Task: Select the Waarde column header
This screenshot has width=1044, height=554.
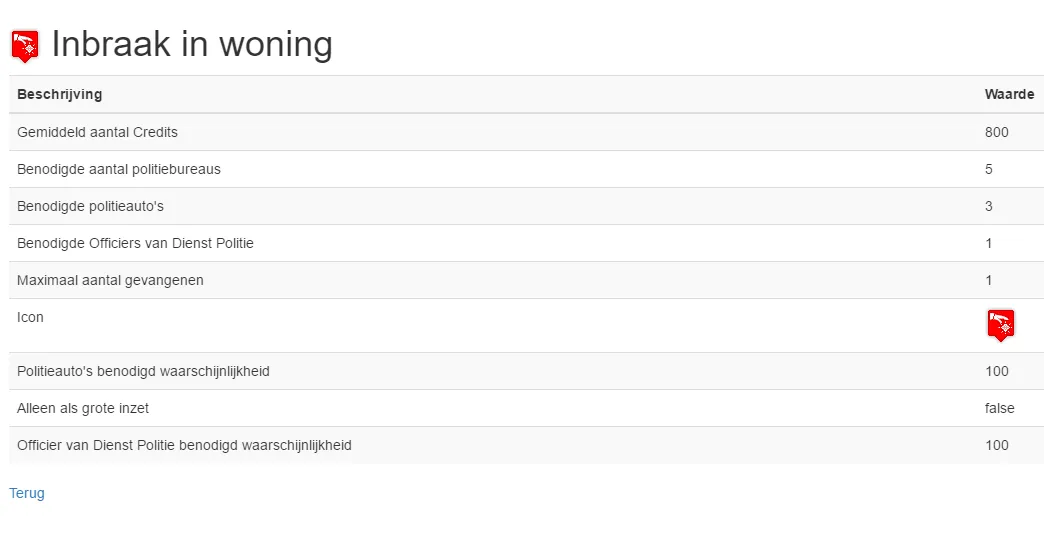Action: (1009, 95)
